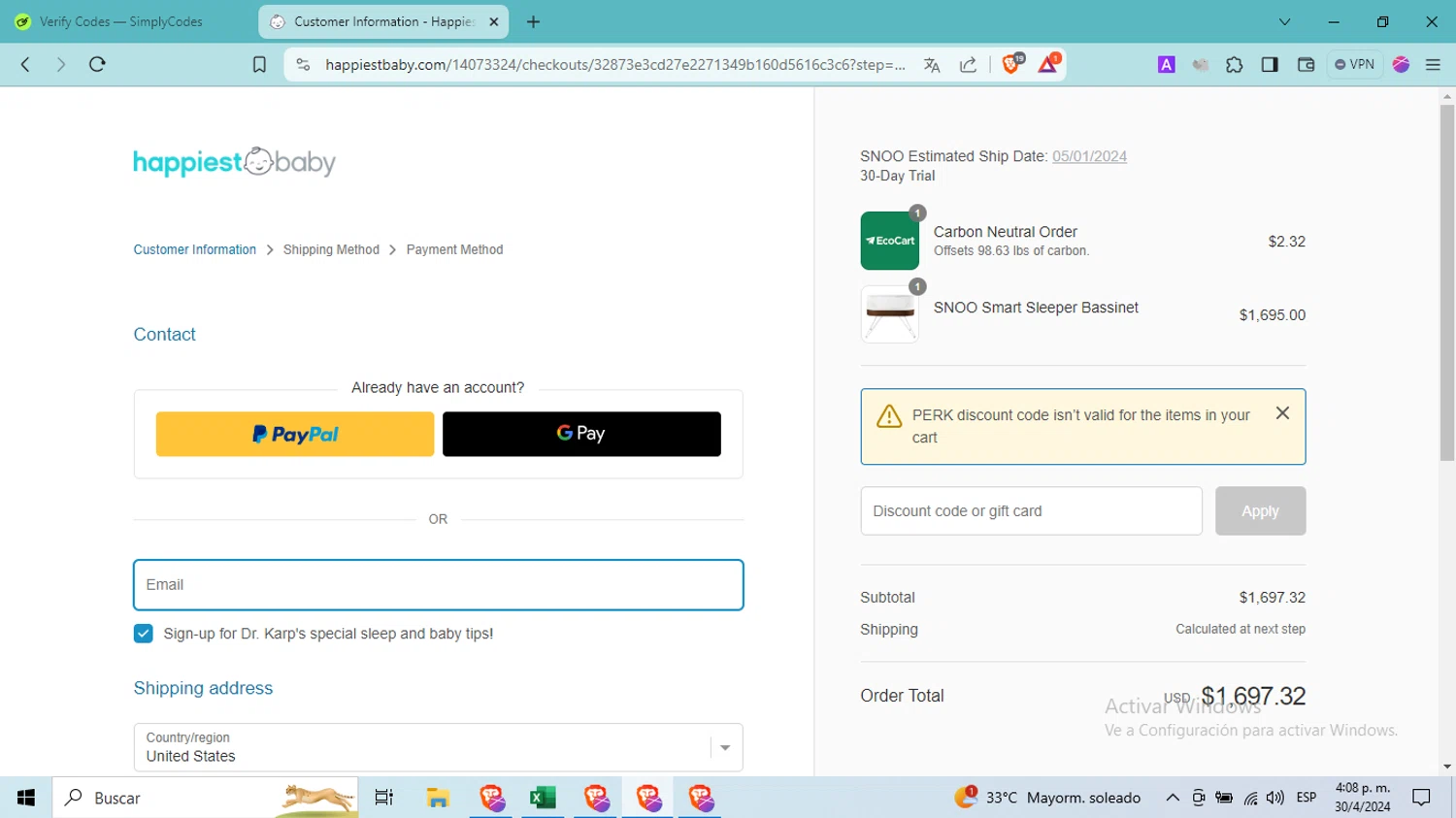This screenshot has height=818, width=1456.
Task: Open the extensions puzzle icon
Action: (x=1234, y=65)
